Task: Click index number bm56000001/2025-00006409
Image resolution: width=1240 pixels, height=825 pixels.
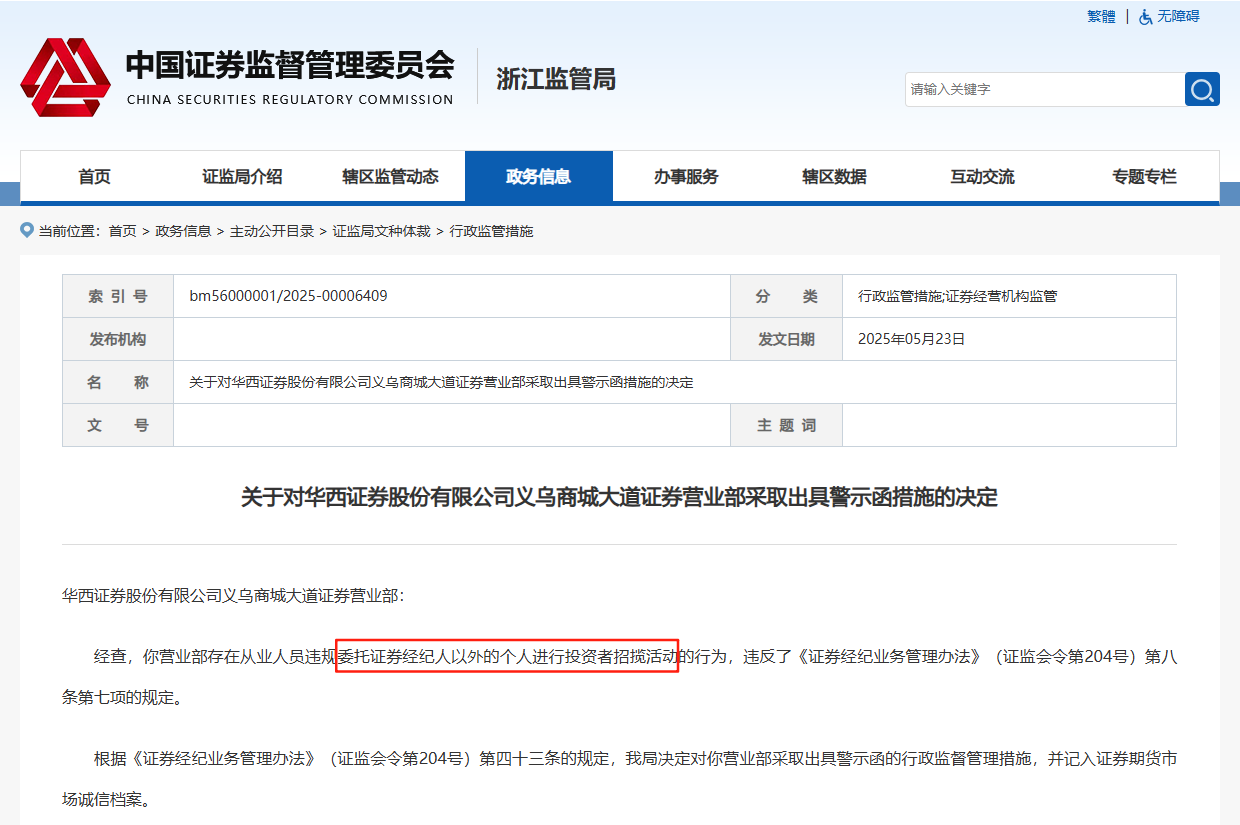Action: coord(288,296)
